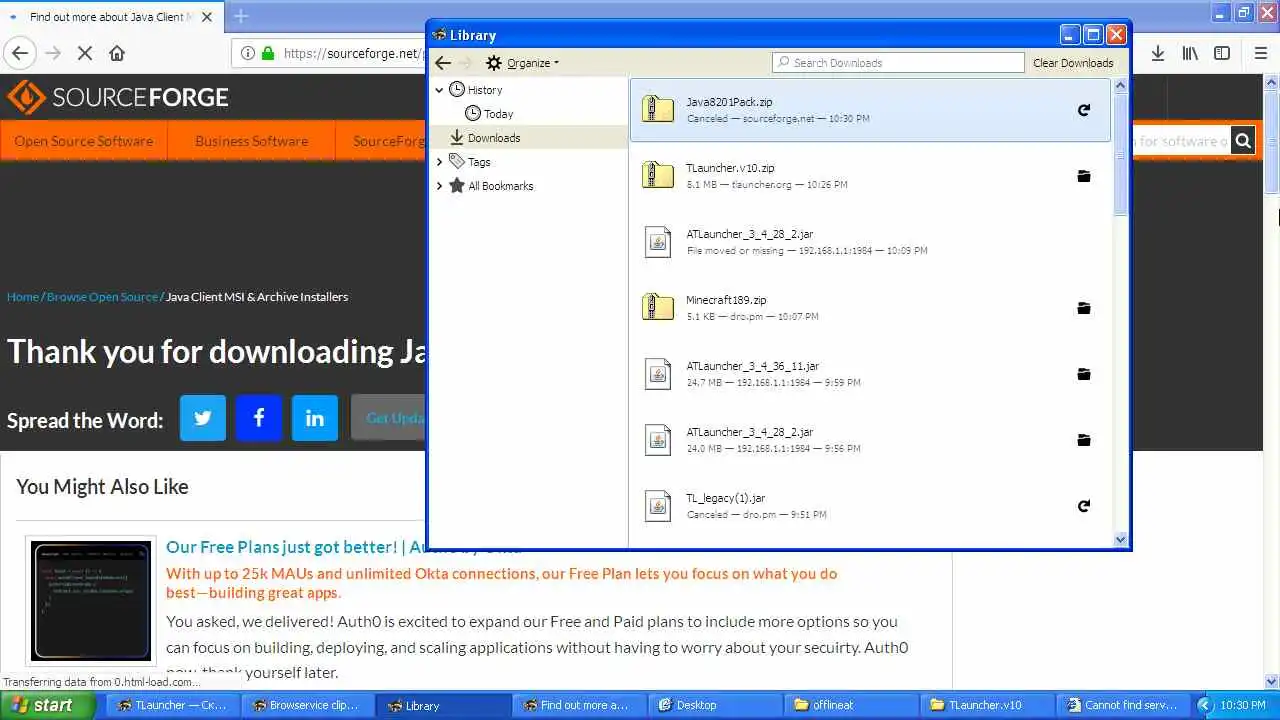Go back in the Library window
This screenshot has height=720, width=1280.
443,63
